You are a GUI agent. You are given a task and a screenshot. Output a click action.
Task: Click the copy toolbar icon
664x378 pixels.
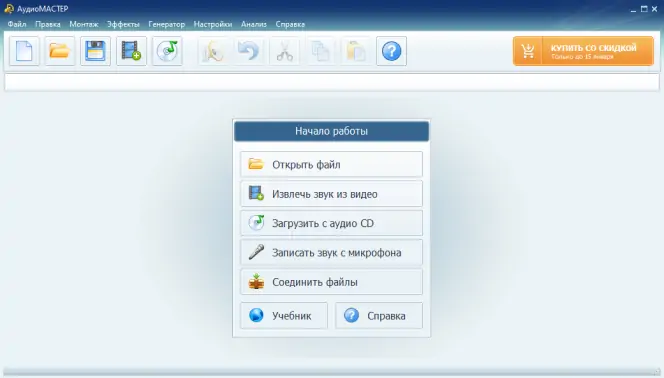(x=320, y=51)
